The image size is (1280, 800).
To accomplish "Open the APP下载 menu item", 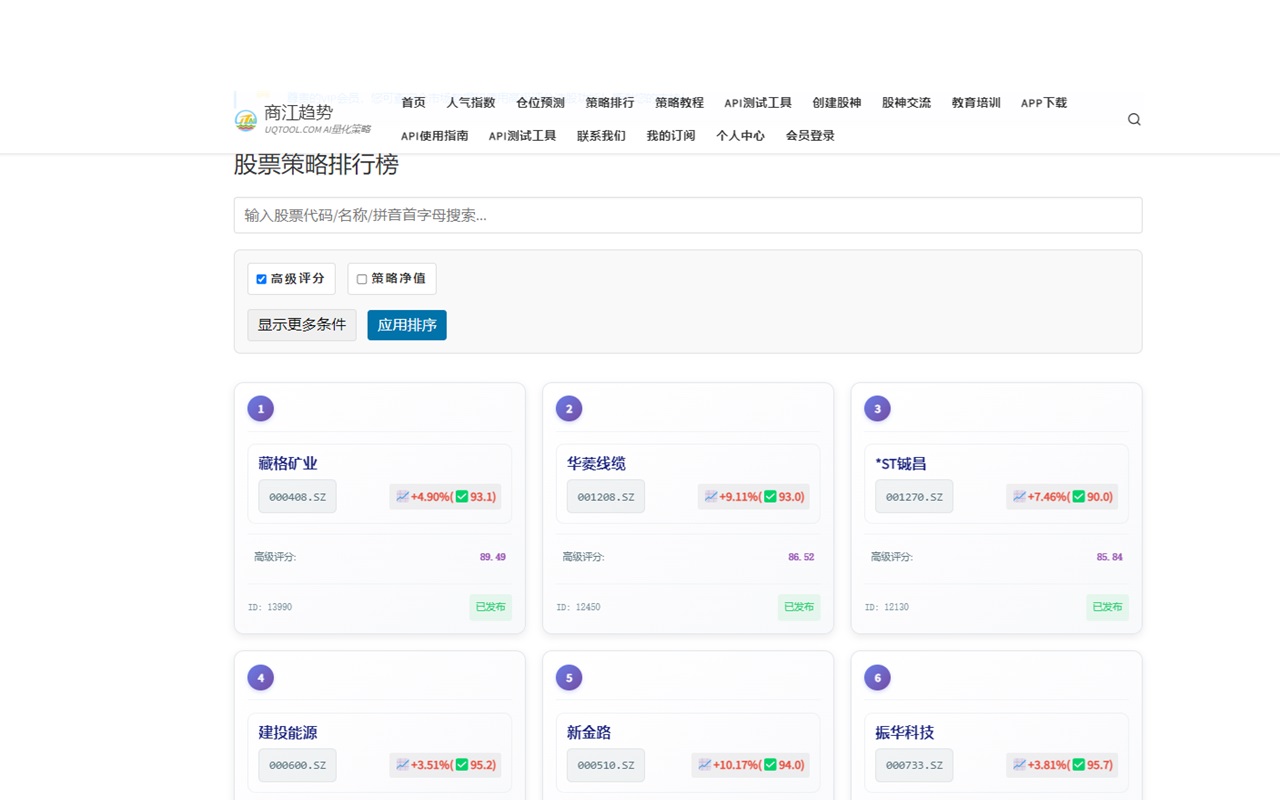I will [x=1043, y=102].
